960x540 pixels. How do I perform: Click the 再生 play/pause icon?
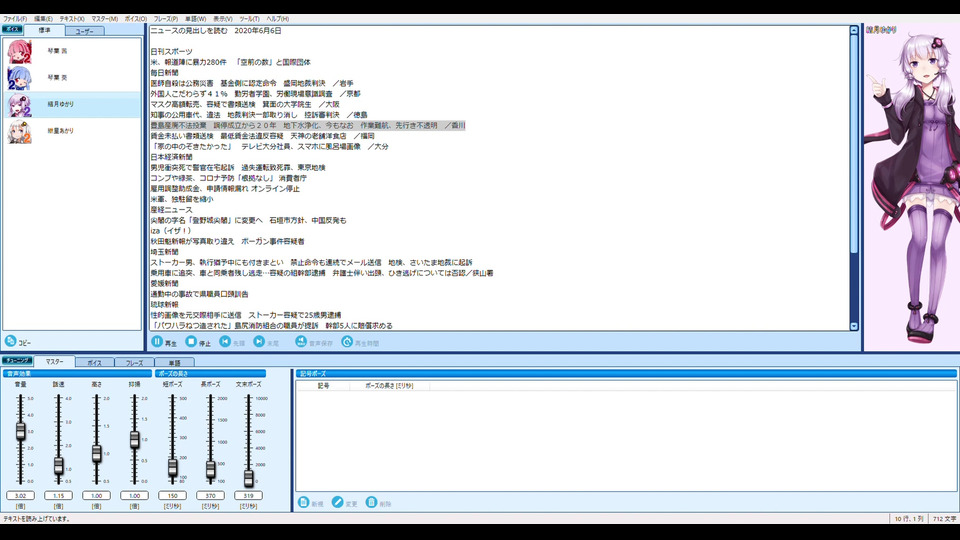(x=157, y=342)
